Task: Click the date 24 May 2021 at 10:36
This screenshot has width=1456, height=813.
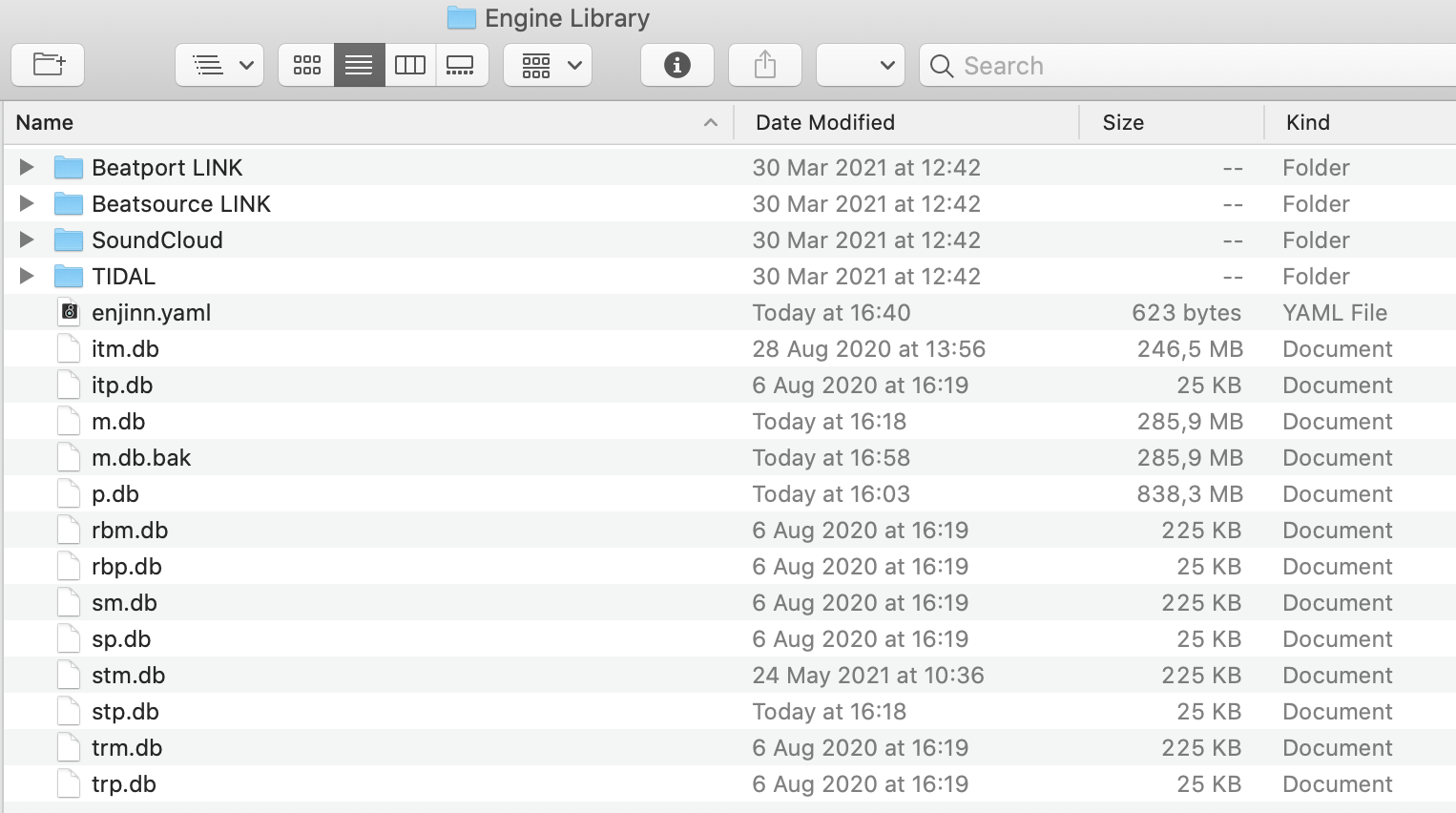Action: click(868, 676)
